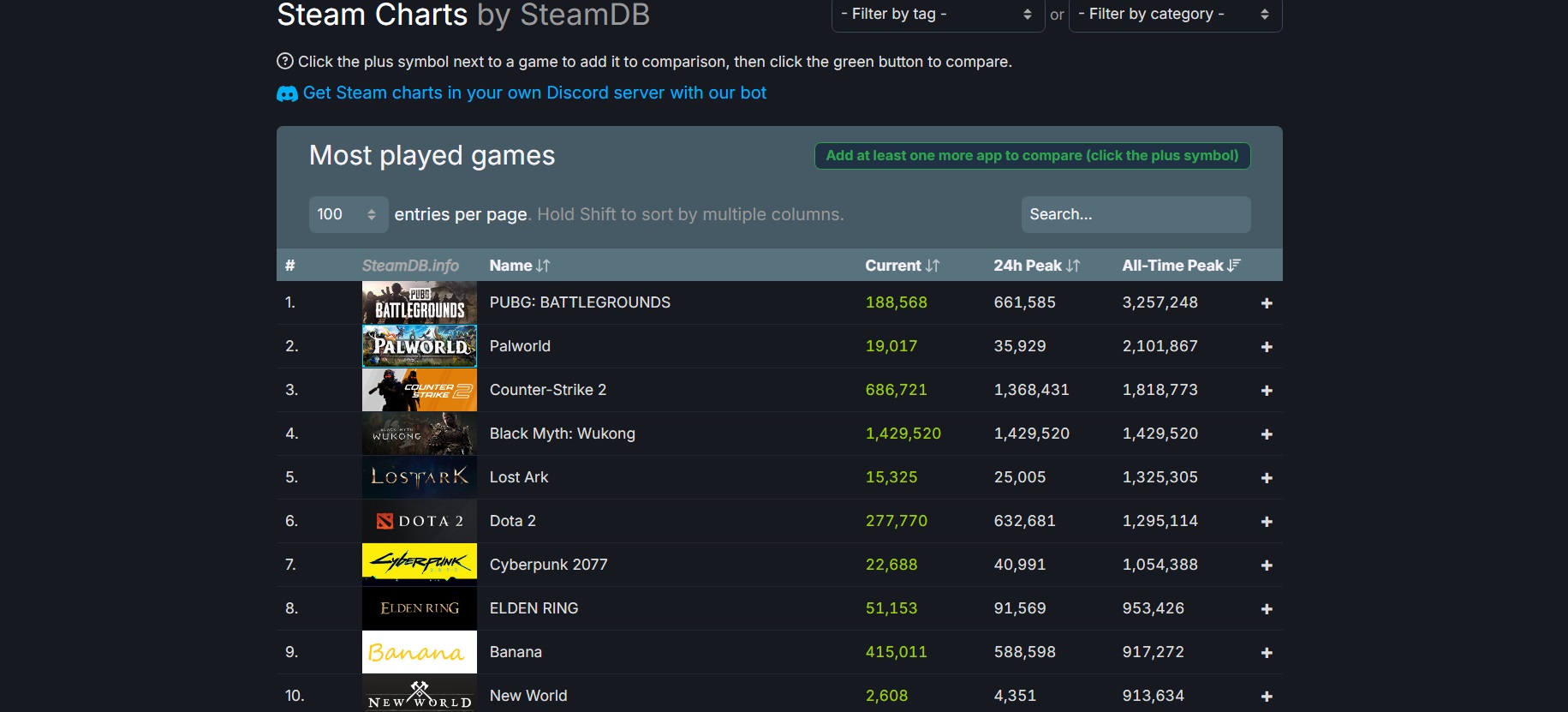Open Black Myth: Wukong thumbnail image

click(420, 434)
